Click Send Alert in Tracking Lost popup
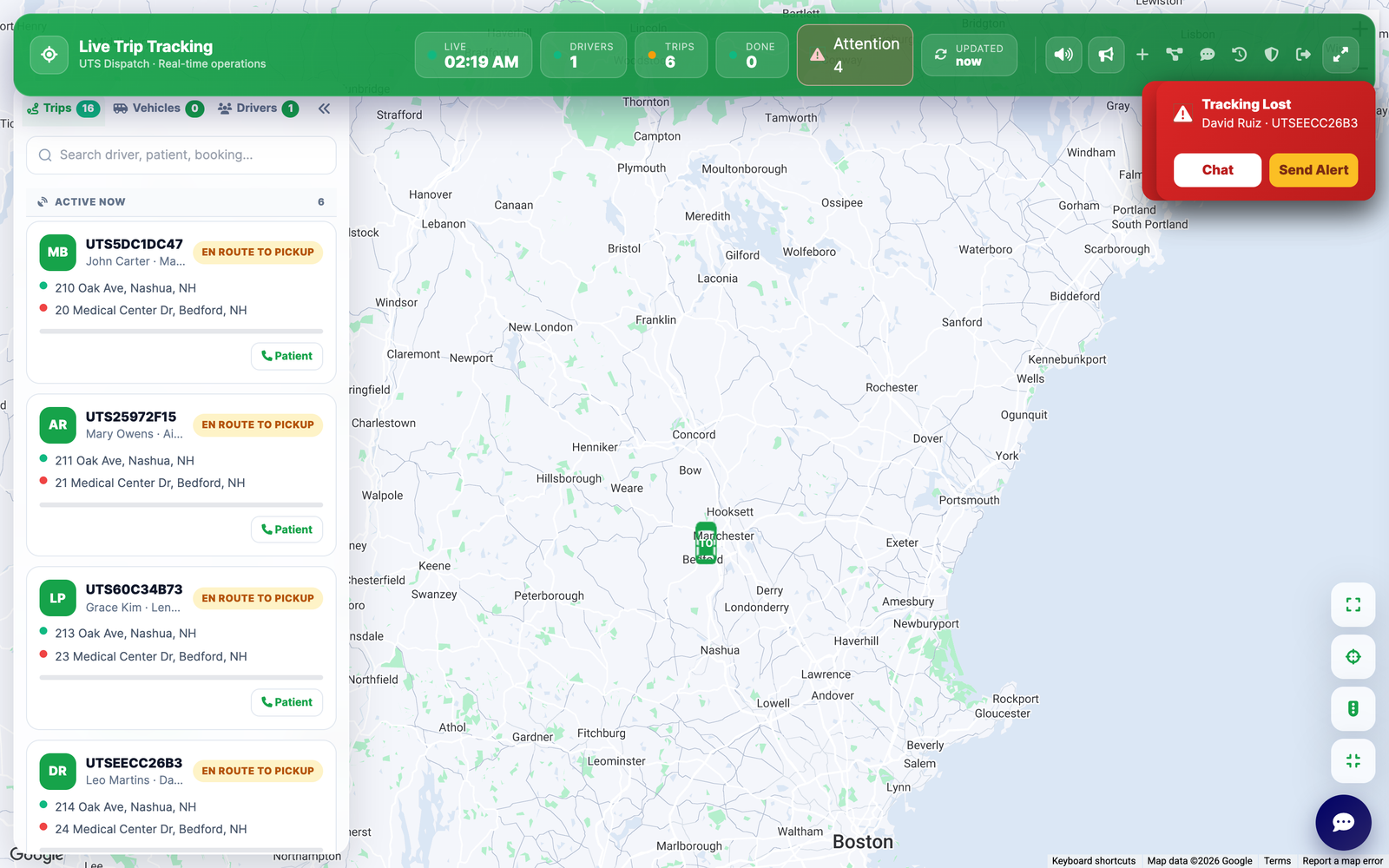The height and width of the screenshot is (868, 1389). [1313, 170]
